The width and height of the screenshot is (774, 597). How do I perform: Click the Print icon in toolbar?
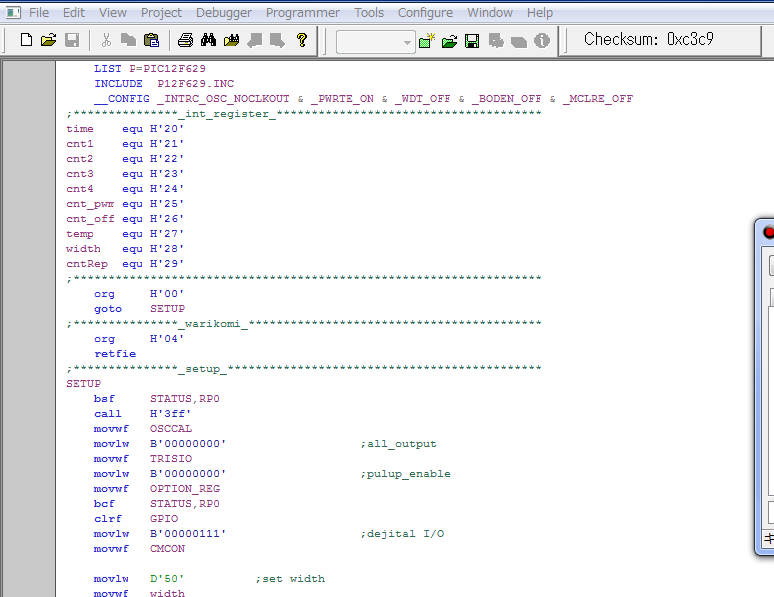(x=185, y=41)
